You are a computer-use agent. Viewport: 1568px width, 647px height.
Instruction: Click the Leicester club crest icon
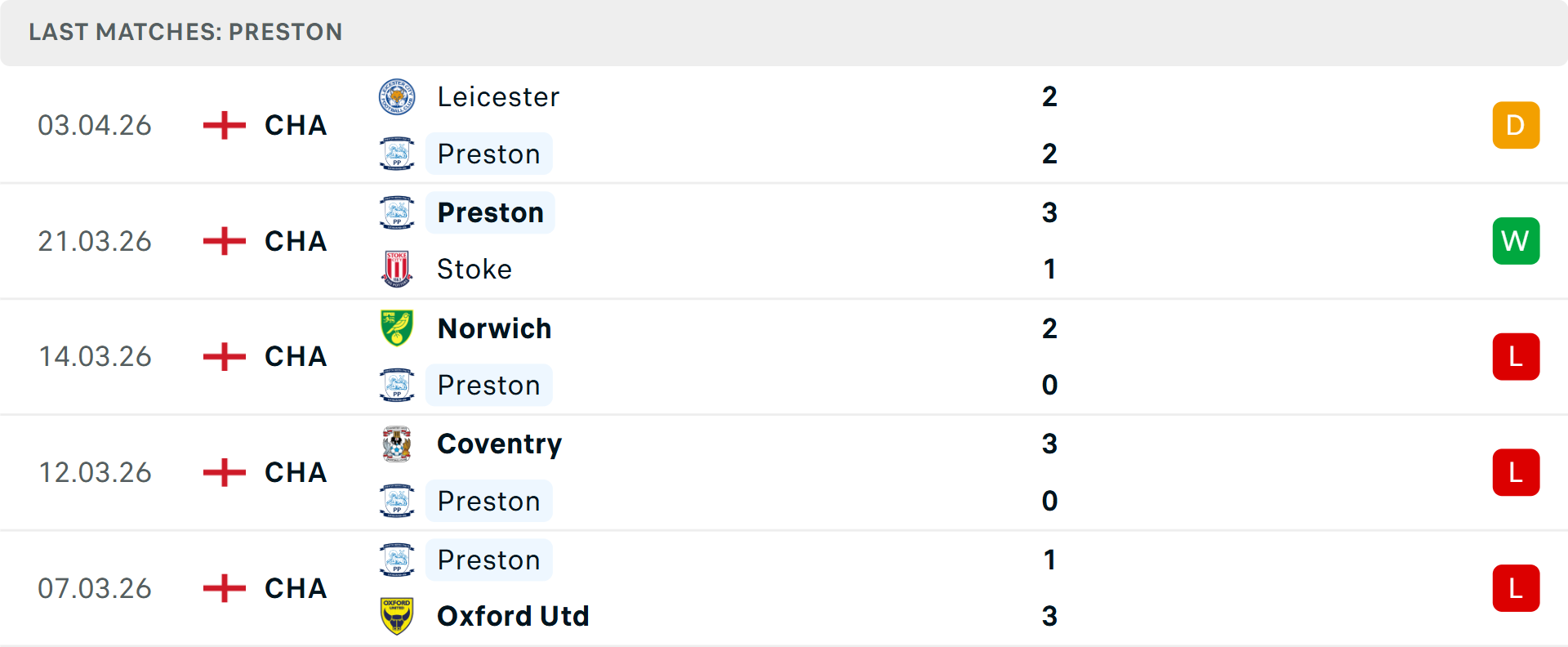(397, 97)
